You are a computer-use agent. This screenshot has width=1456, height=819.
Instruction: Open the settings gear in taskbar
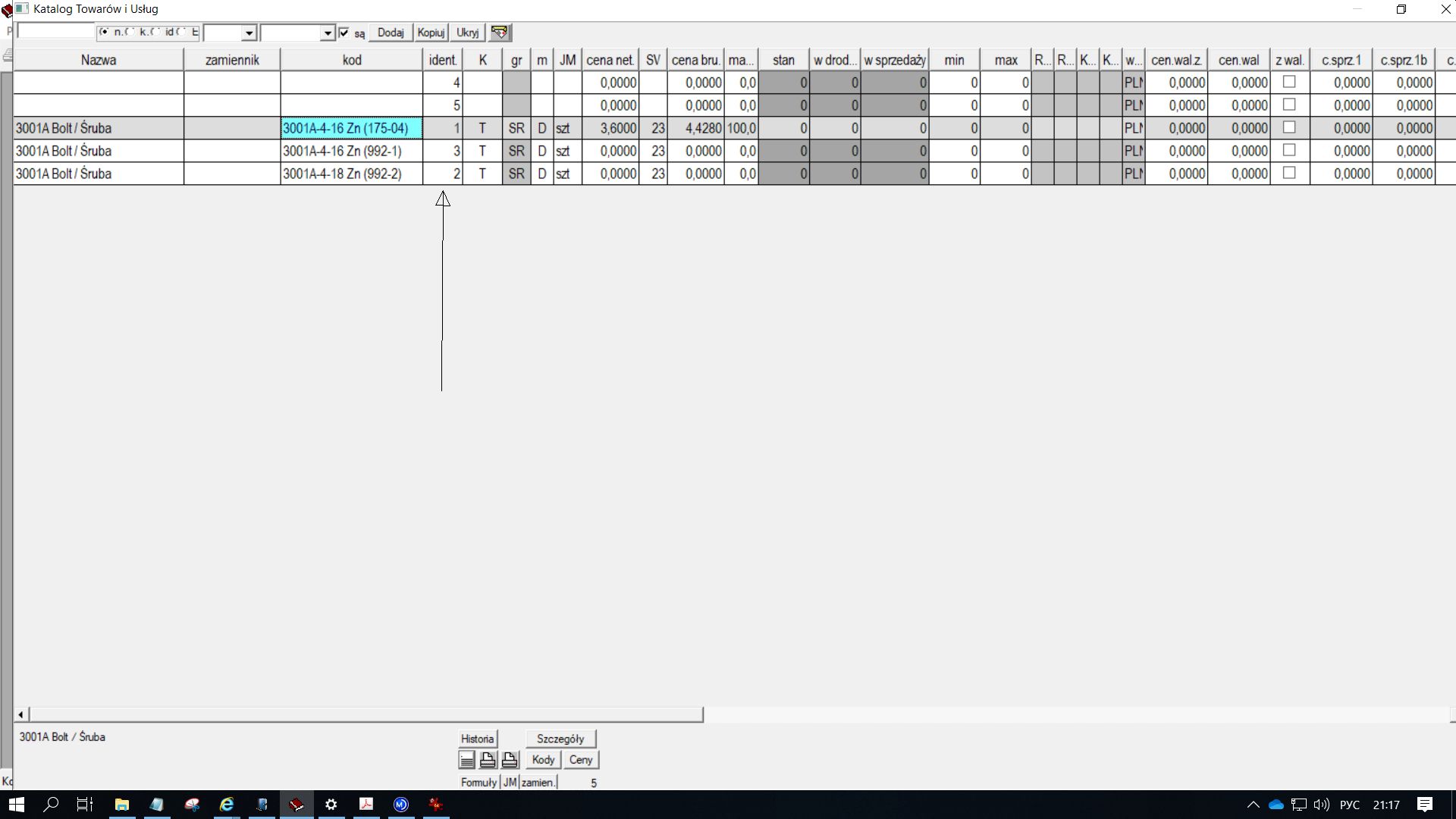(331, 805)
